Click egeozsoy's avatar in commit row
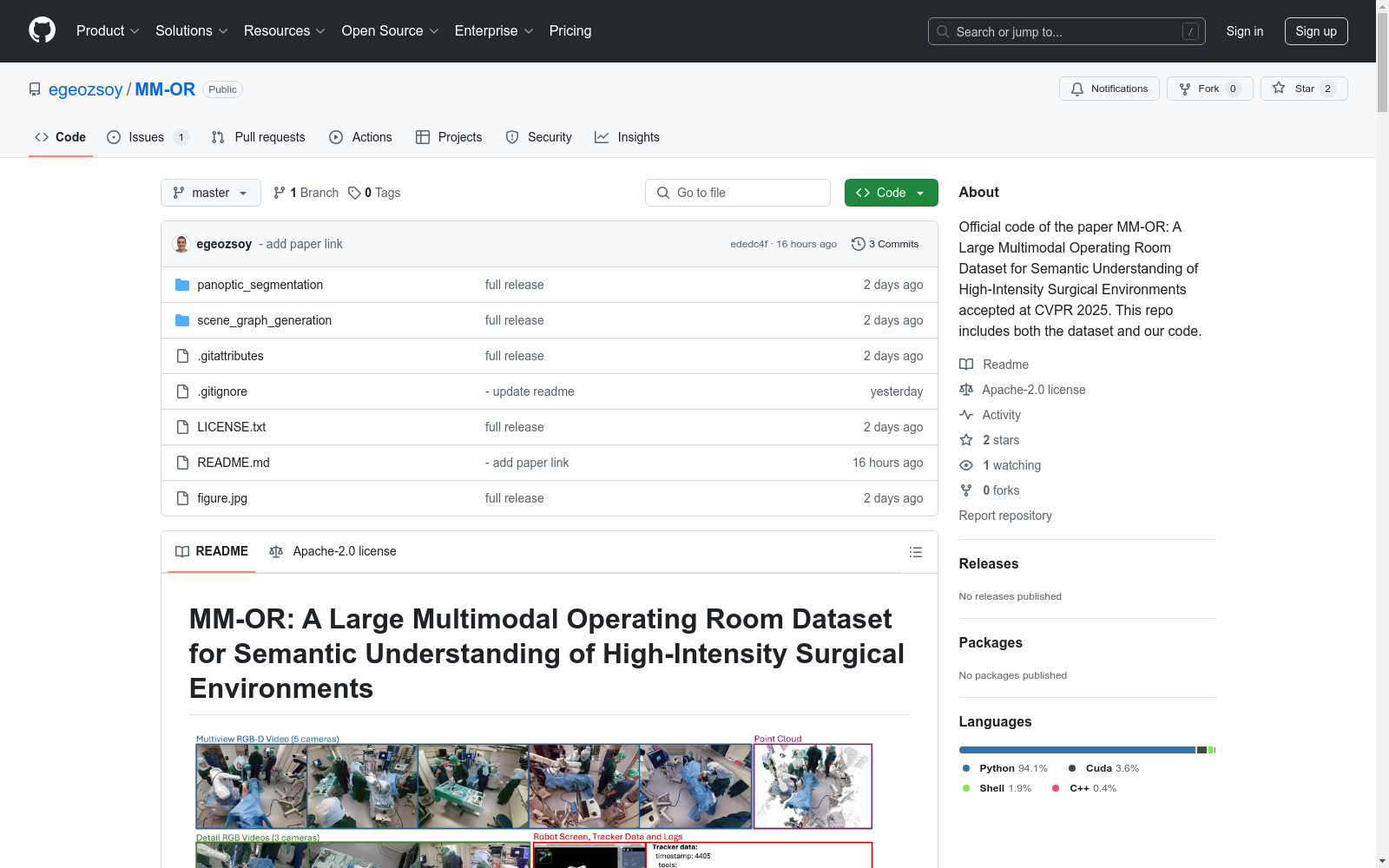The width and height of the screenshot is (1389, 868). click(181, 244)
